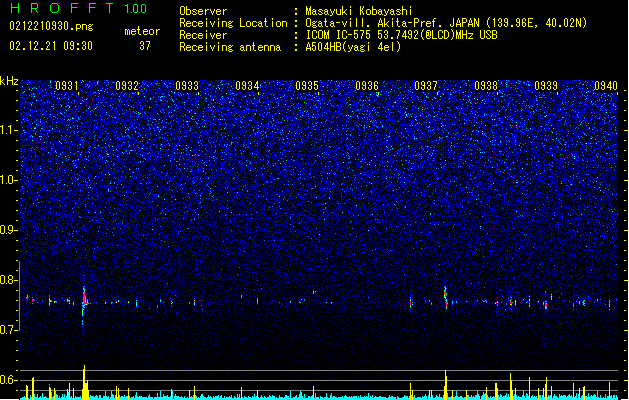Click the Receiving antenna label
The height and width of the screenshot is (400, 629).
(x=230, y=47)
